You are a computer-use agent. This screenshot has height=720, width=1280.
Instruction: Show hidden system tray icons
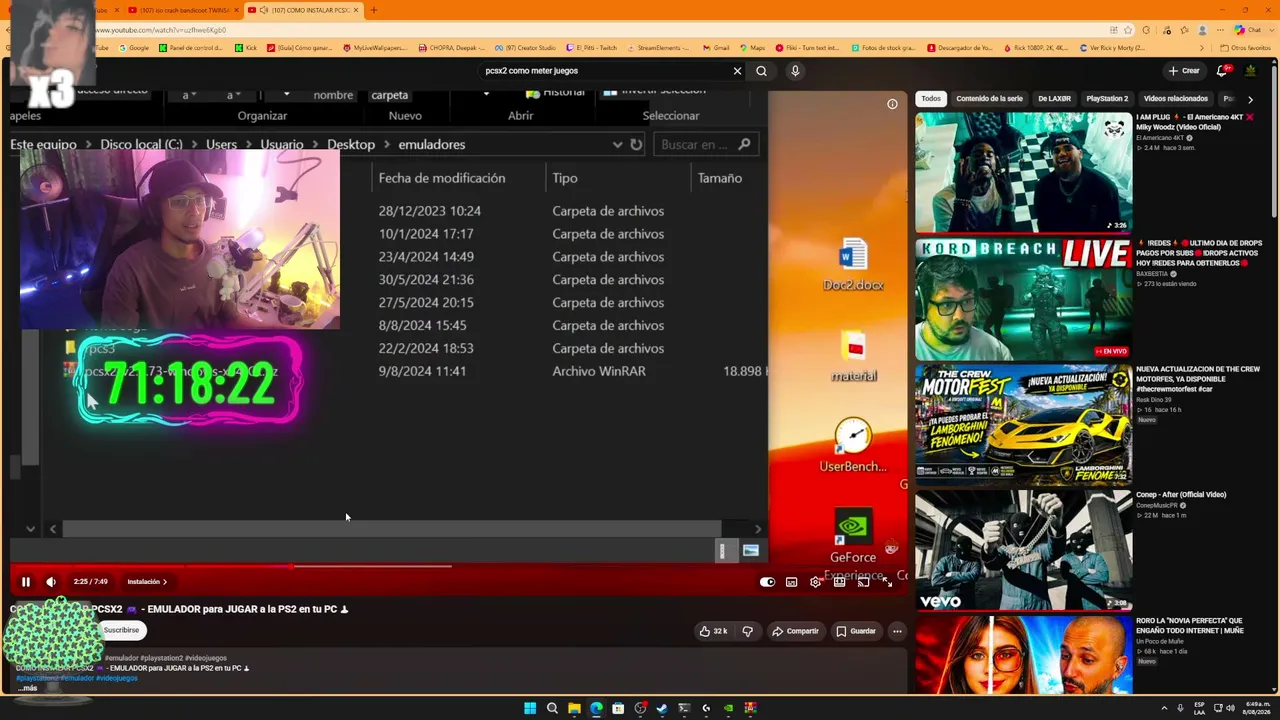pyautogui.click(x=1164, y=708)
